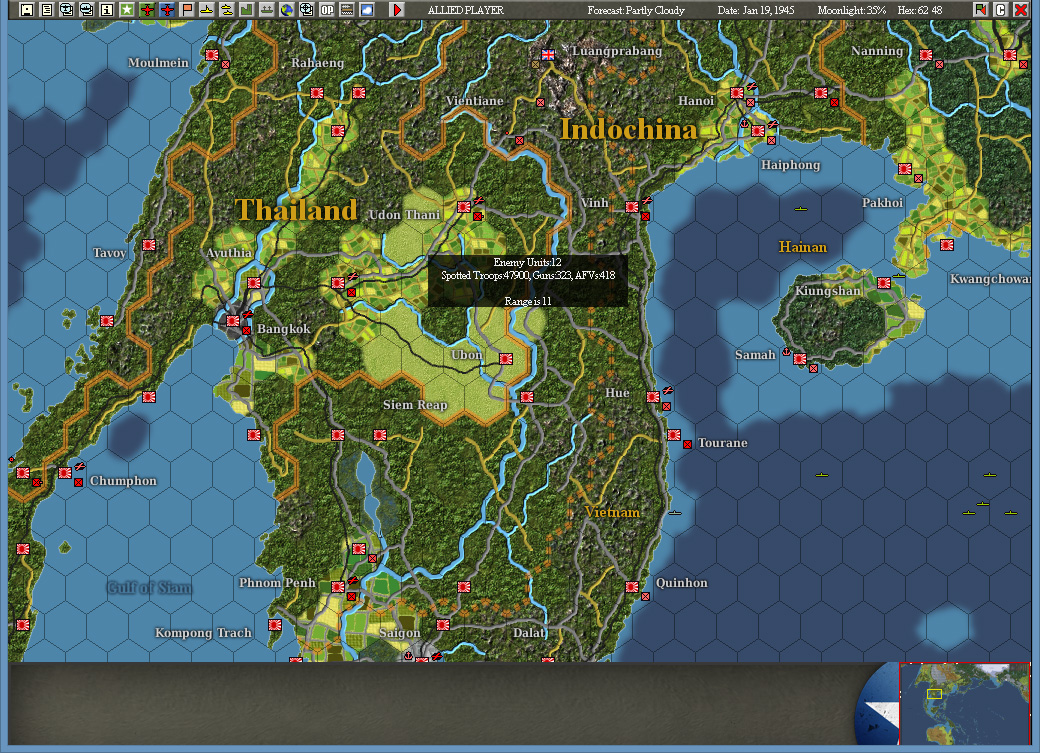Click the 'Gulf of Siam' label

[150, 588]
